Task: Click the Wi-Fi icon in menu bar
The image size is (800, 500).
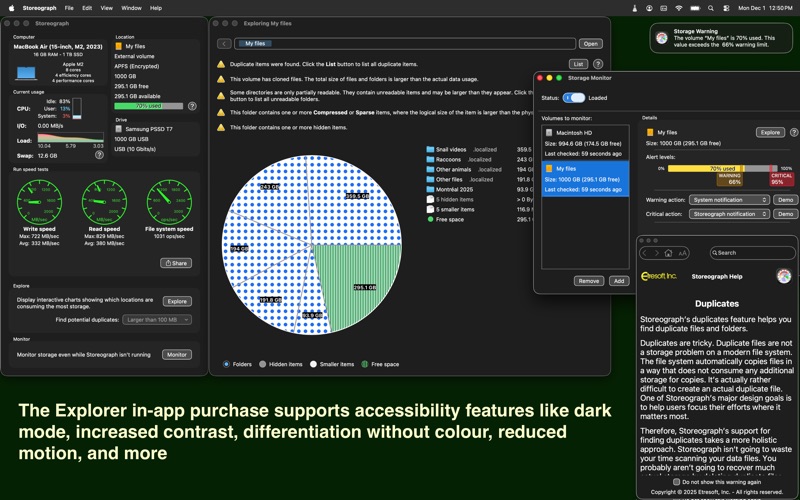Action: (679, 8)
